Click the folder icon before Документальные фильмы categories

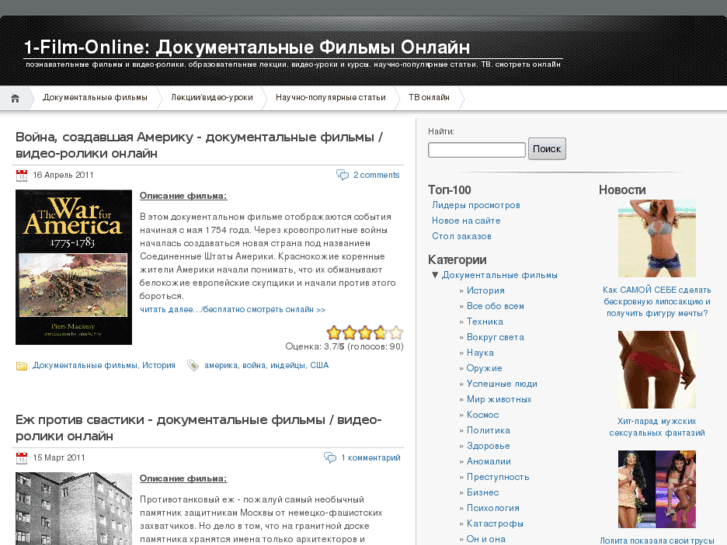(21, 366)
